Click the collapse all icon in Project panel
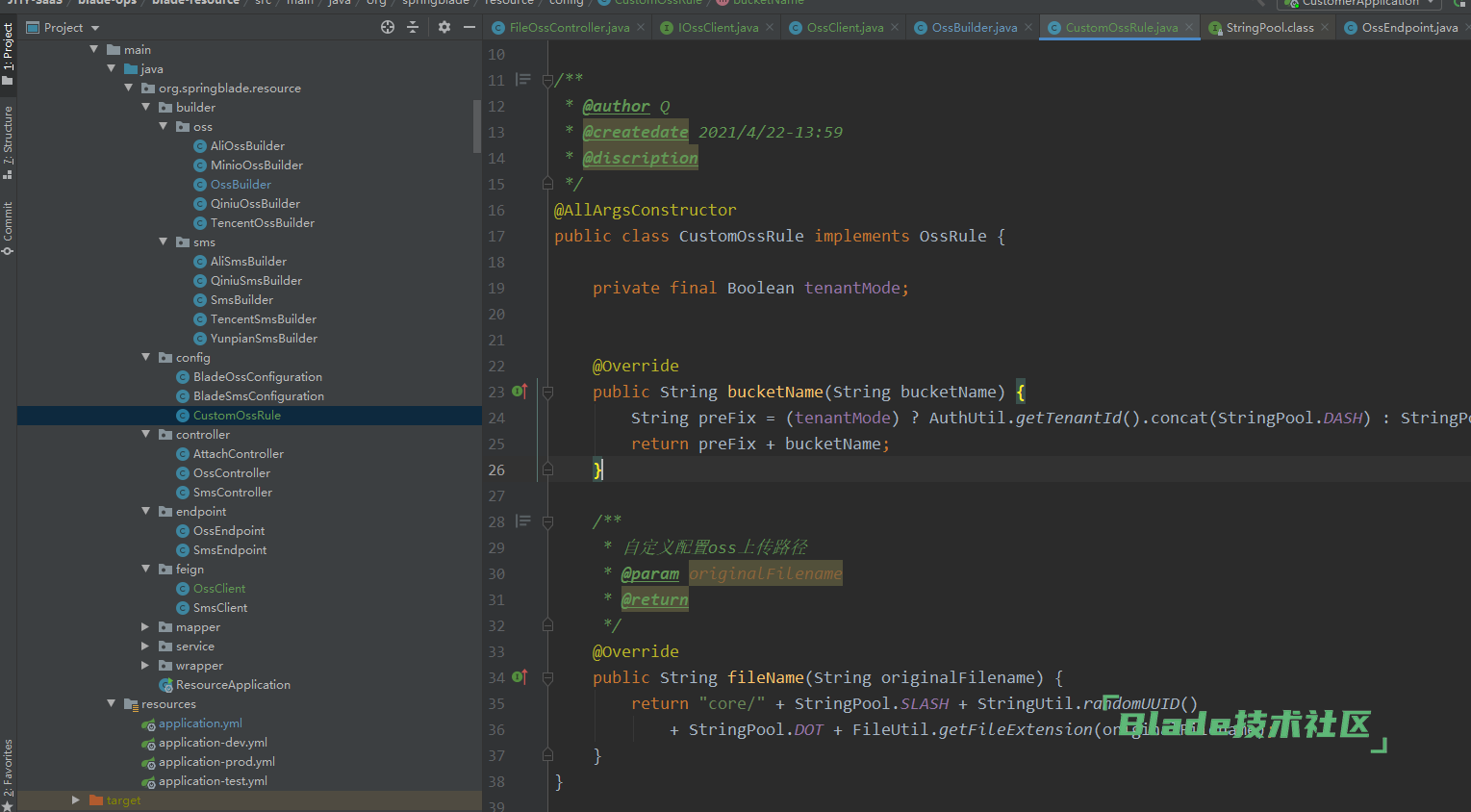Image resolution: width=1471 pixels, height=812 pixels. tap(413, 27)
